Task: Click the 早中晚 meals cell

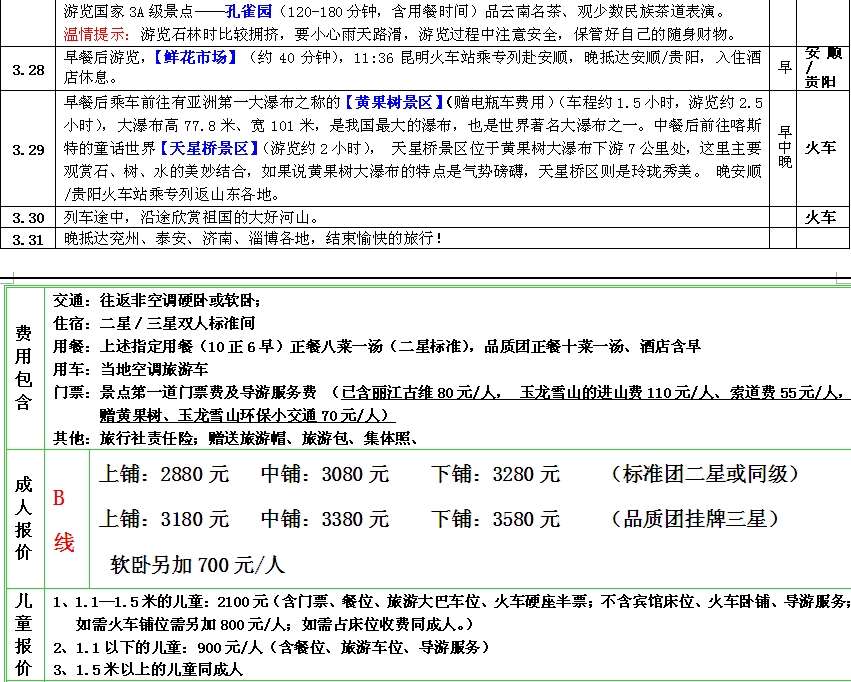Action: click(784, 148)
